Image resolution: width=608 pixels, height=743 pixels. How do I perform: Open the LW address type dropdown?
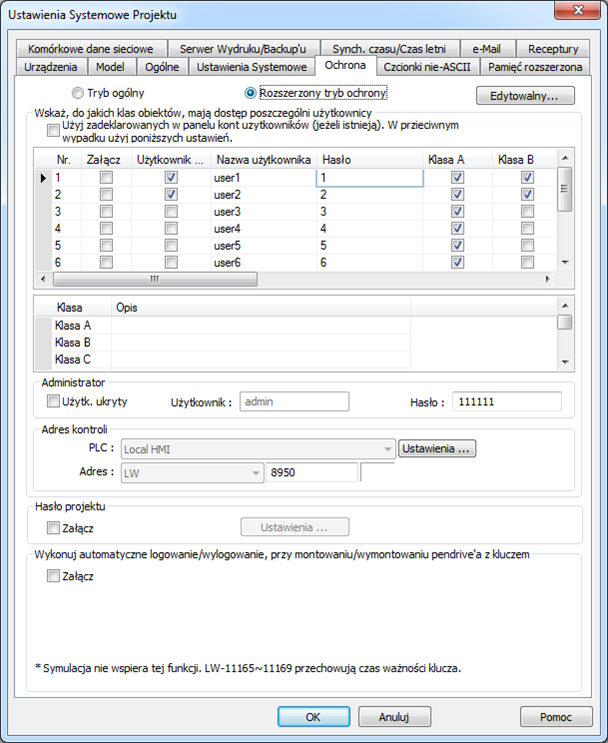coord(192,473)
